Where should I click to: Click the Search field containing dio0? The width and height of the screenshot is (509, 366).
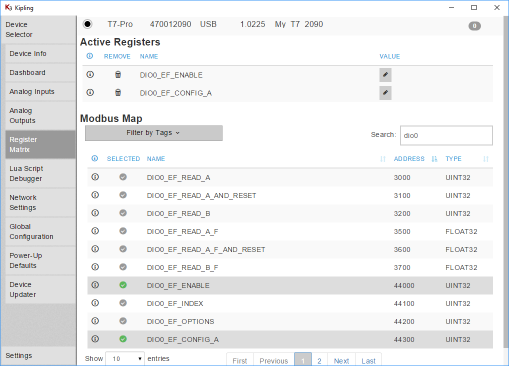click(446, 135)
